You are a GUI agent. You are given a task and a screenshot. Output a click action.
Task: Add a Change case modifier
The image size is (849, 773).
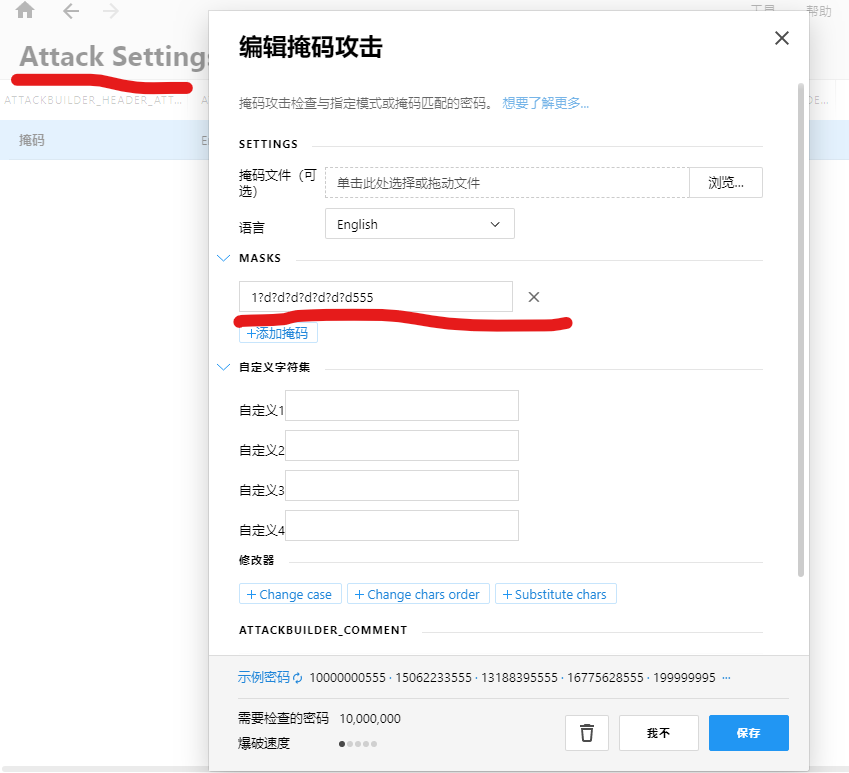[x=290, y=594]
